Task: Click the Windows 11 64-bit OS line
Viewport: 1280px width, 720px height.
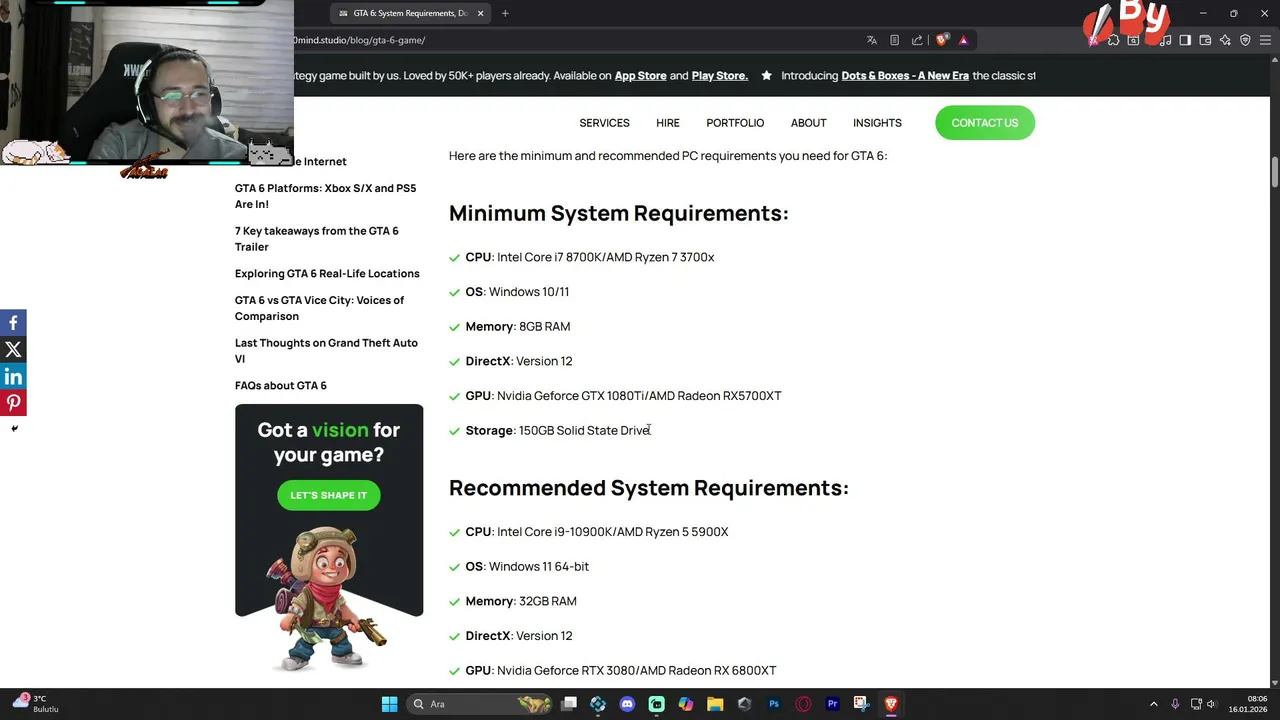Action: point(527,566)
